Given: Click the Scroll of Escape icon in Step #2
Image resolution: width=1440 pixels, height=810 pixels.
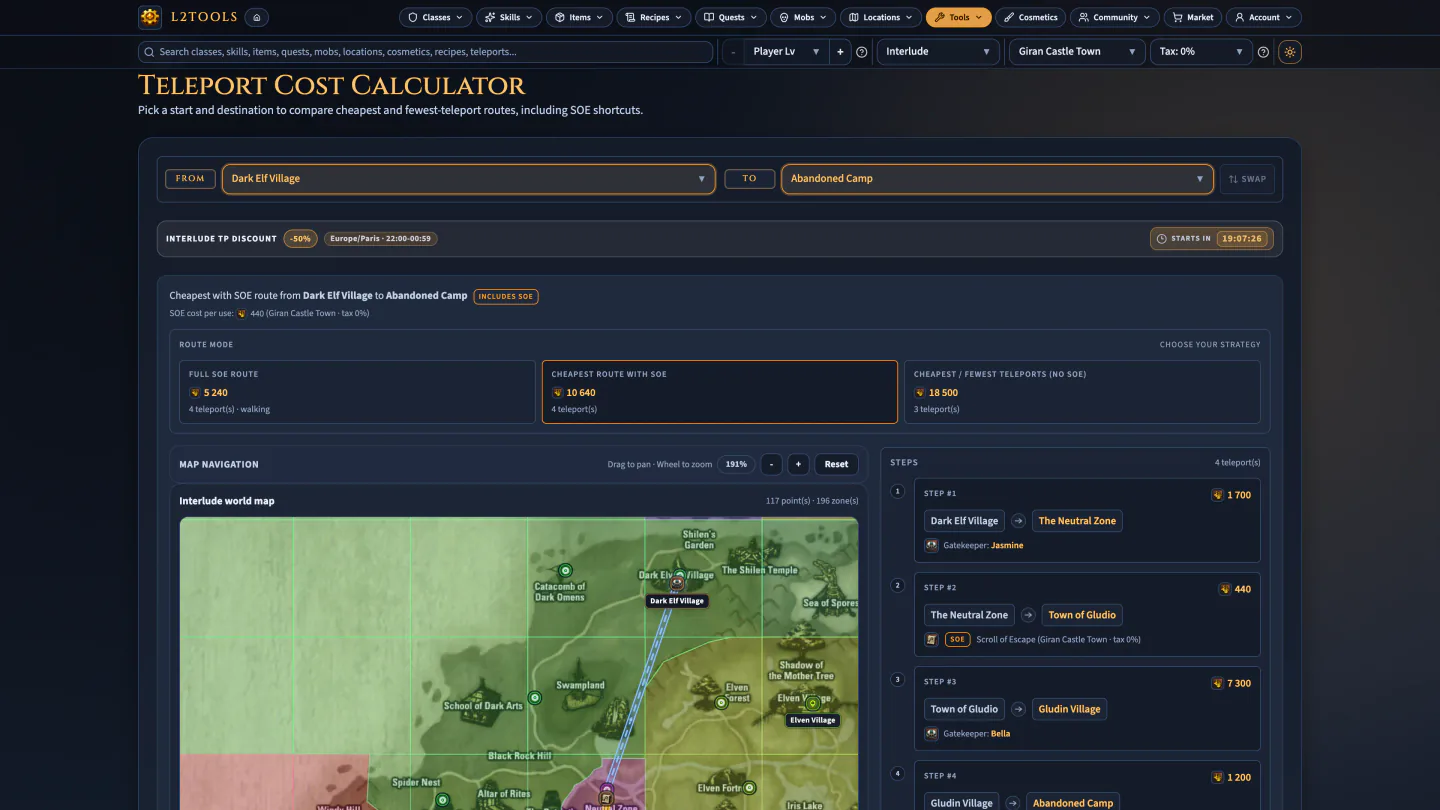Looking at the screenshot, I should point(932,640).
